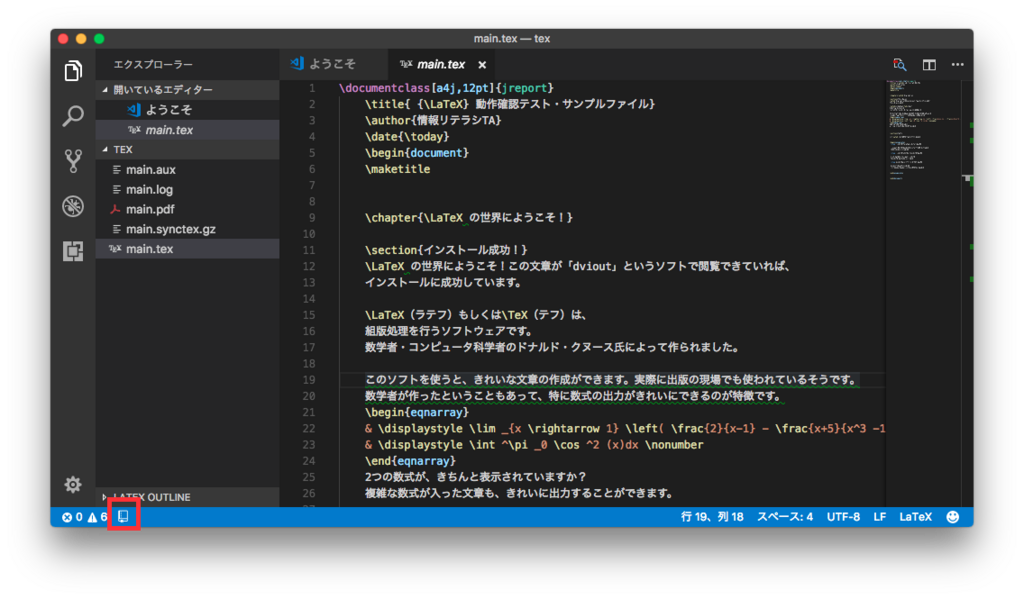
Task: Click the minimap code overview
Action: tap(923, 131)
